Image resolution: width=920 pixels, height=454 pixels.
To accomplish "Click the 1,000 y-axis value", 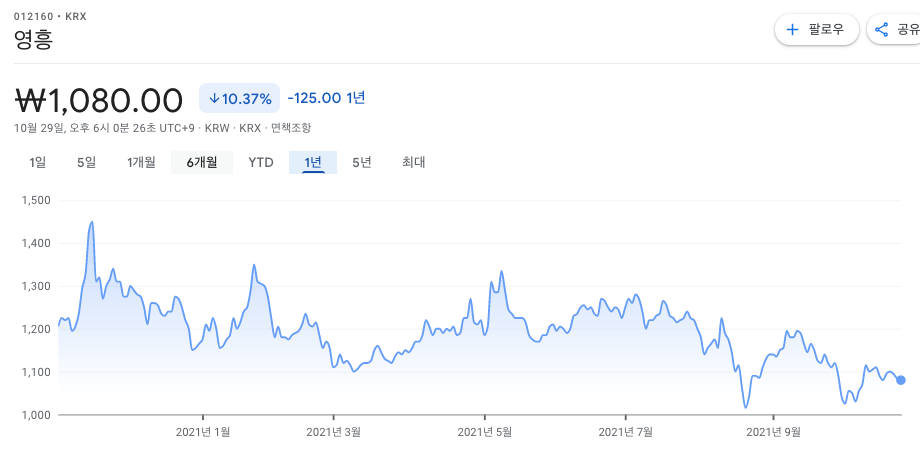I will point(36,415).
